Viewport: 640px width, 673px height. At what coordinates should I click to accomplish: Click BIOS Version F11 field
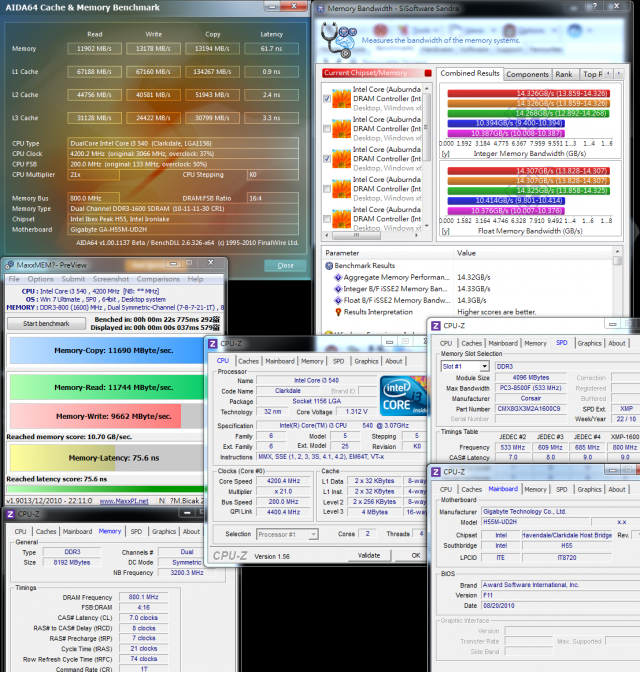pyautogui.click(x=561, y=595)
